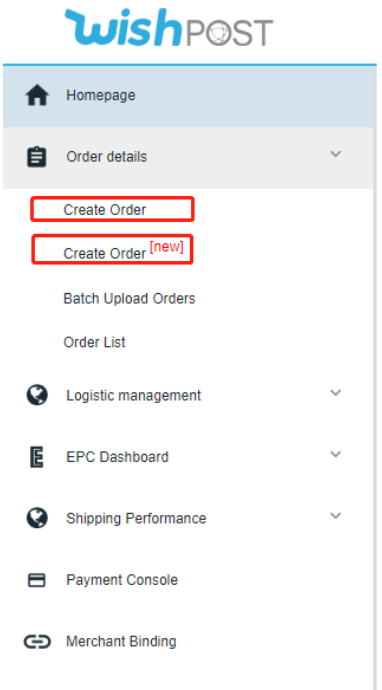382x690 pixels.
Task: Click the WishPost logo
Action: click(x=169, y=28)
